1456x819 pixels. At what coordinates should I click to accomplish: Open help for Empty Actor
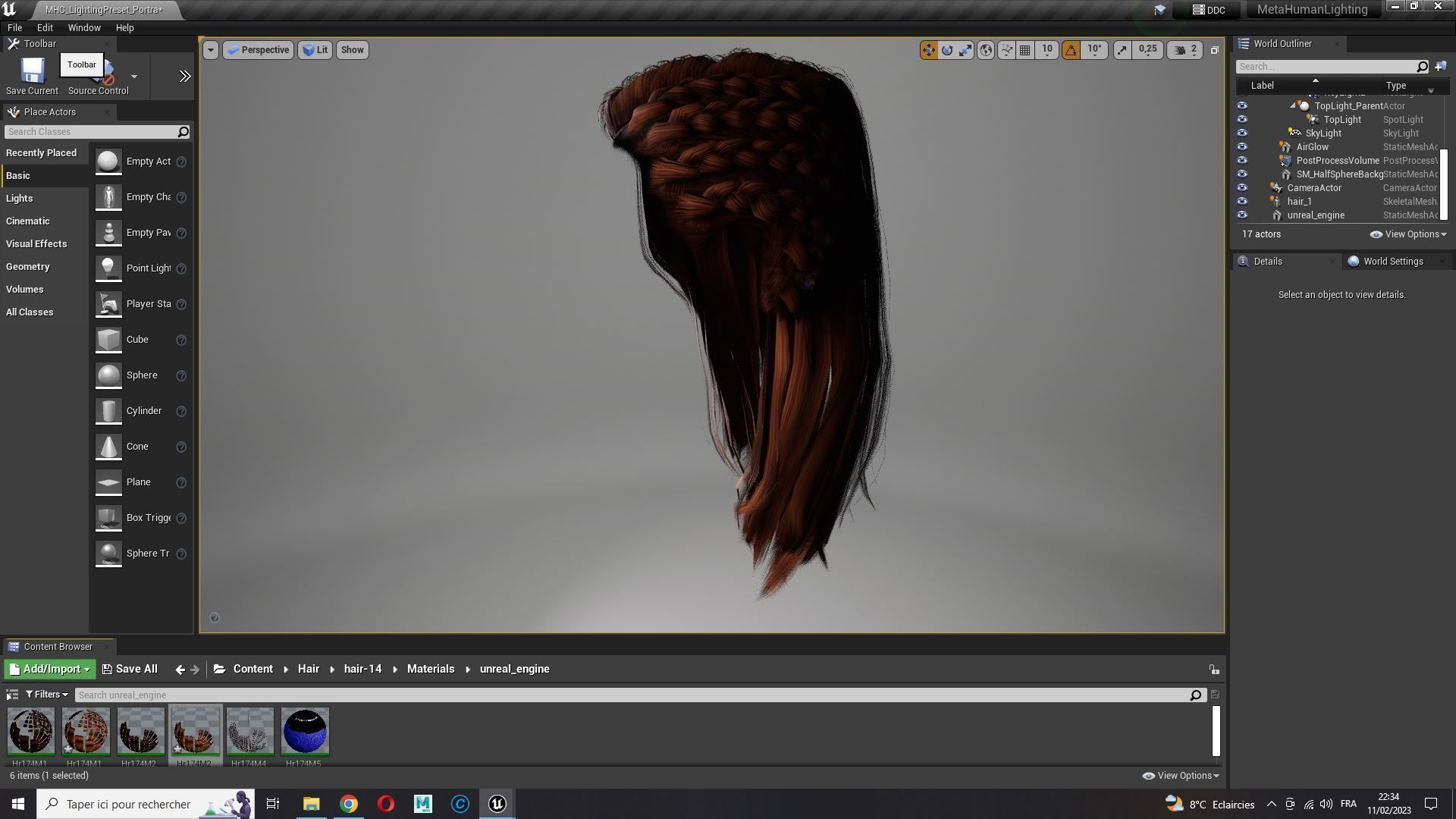tap(181, 162)
